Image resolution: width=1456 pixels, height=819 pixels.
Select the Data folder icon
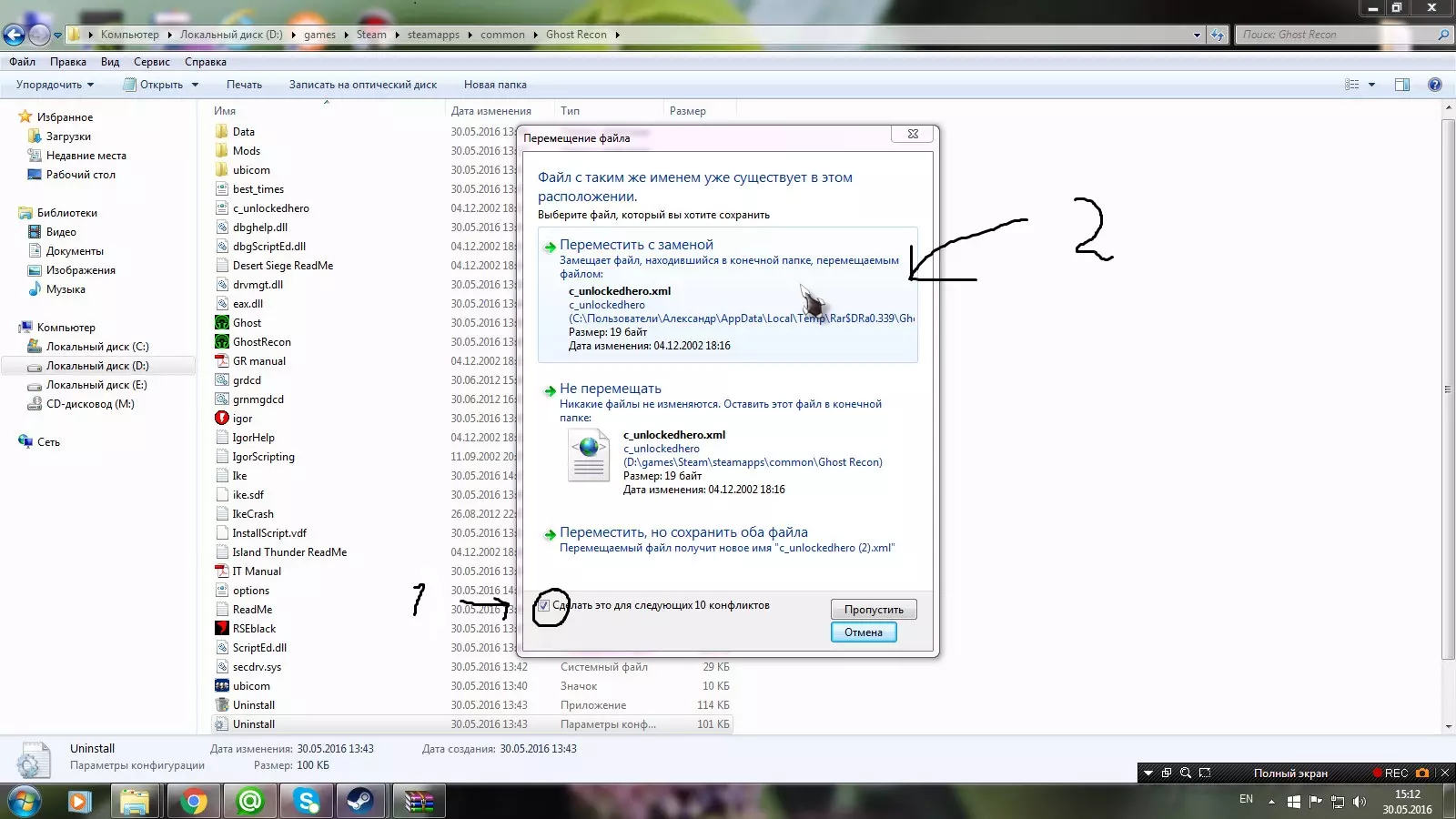tap(221, 132)
